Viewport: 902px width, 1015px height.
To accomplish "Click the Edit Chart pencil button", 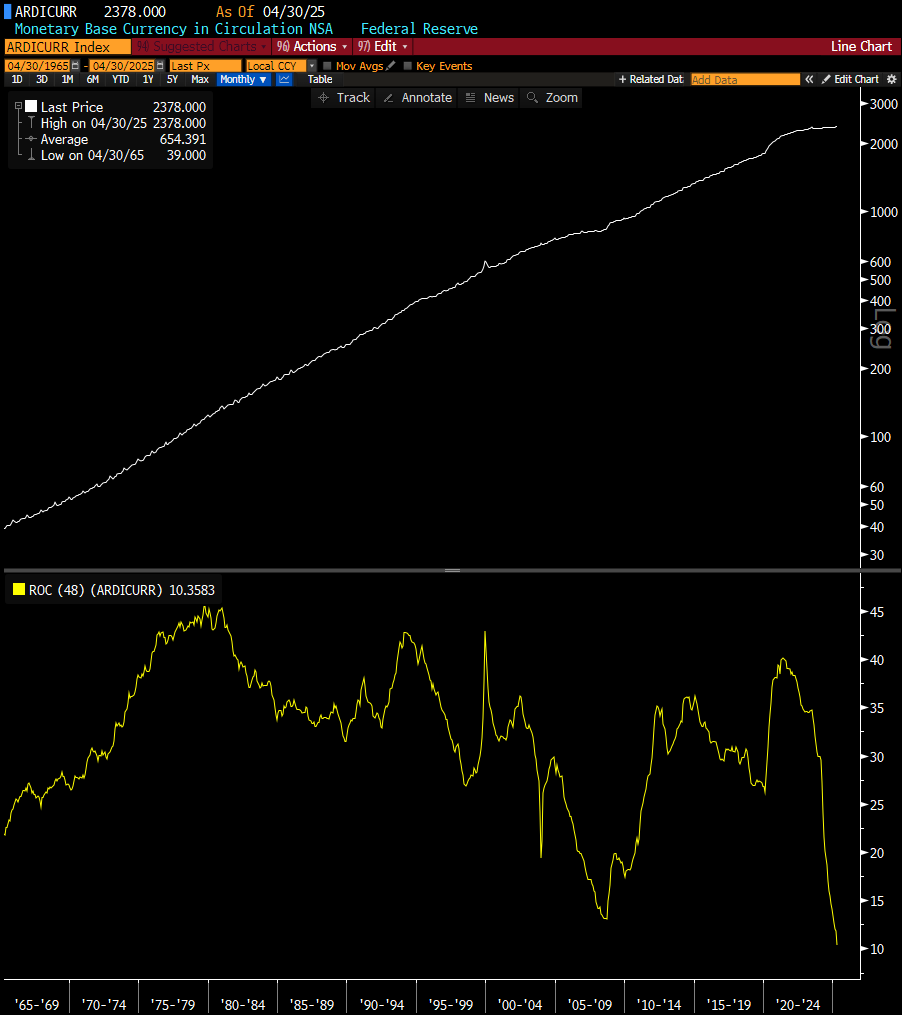I will pyautogui.click(x=850, y=79).
